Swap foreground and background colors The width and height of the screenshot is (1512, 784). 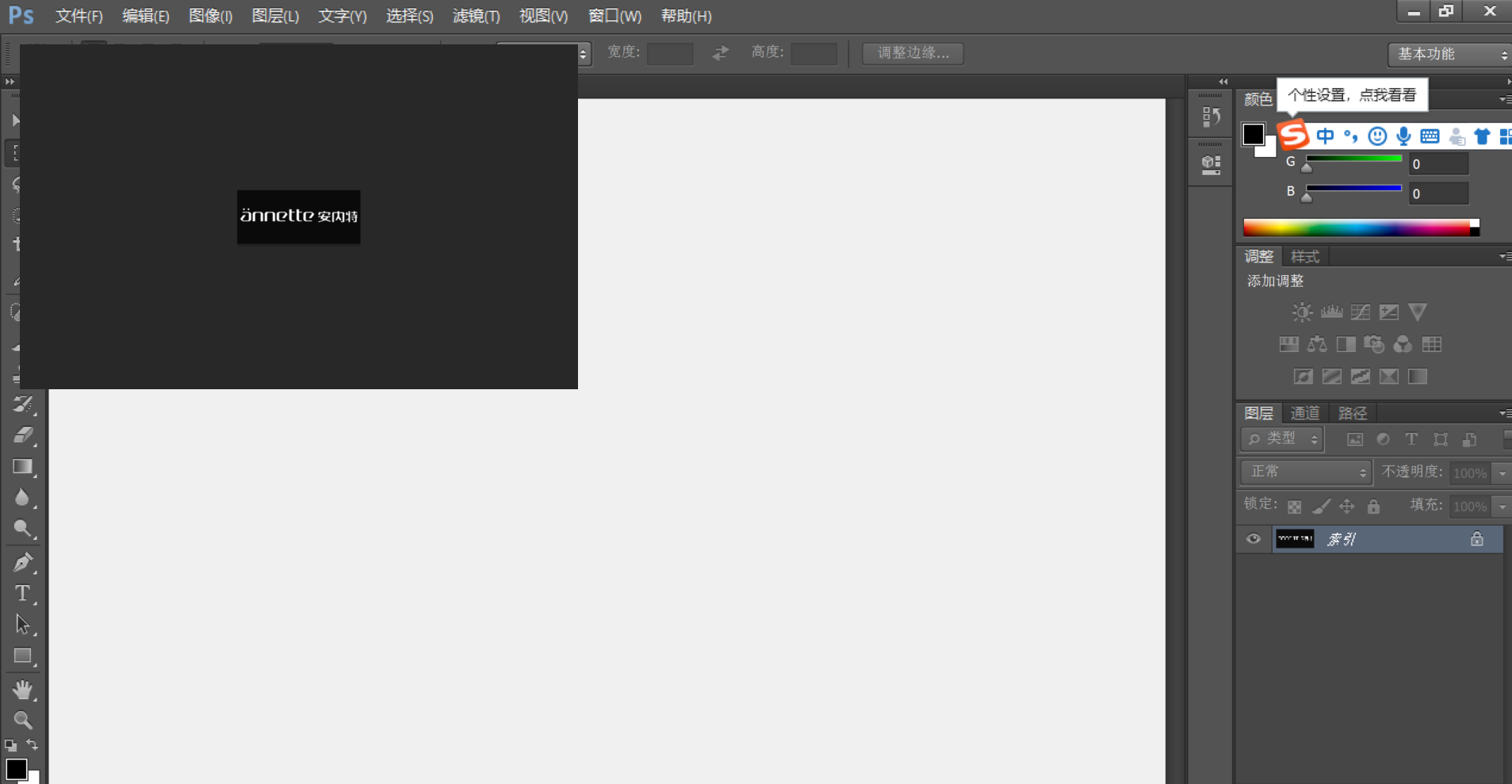click(33, 744)
